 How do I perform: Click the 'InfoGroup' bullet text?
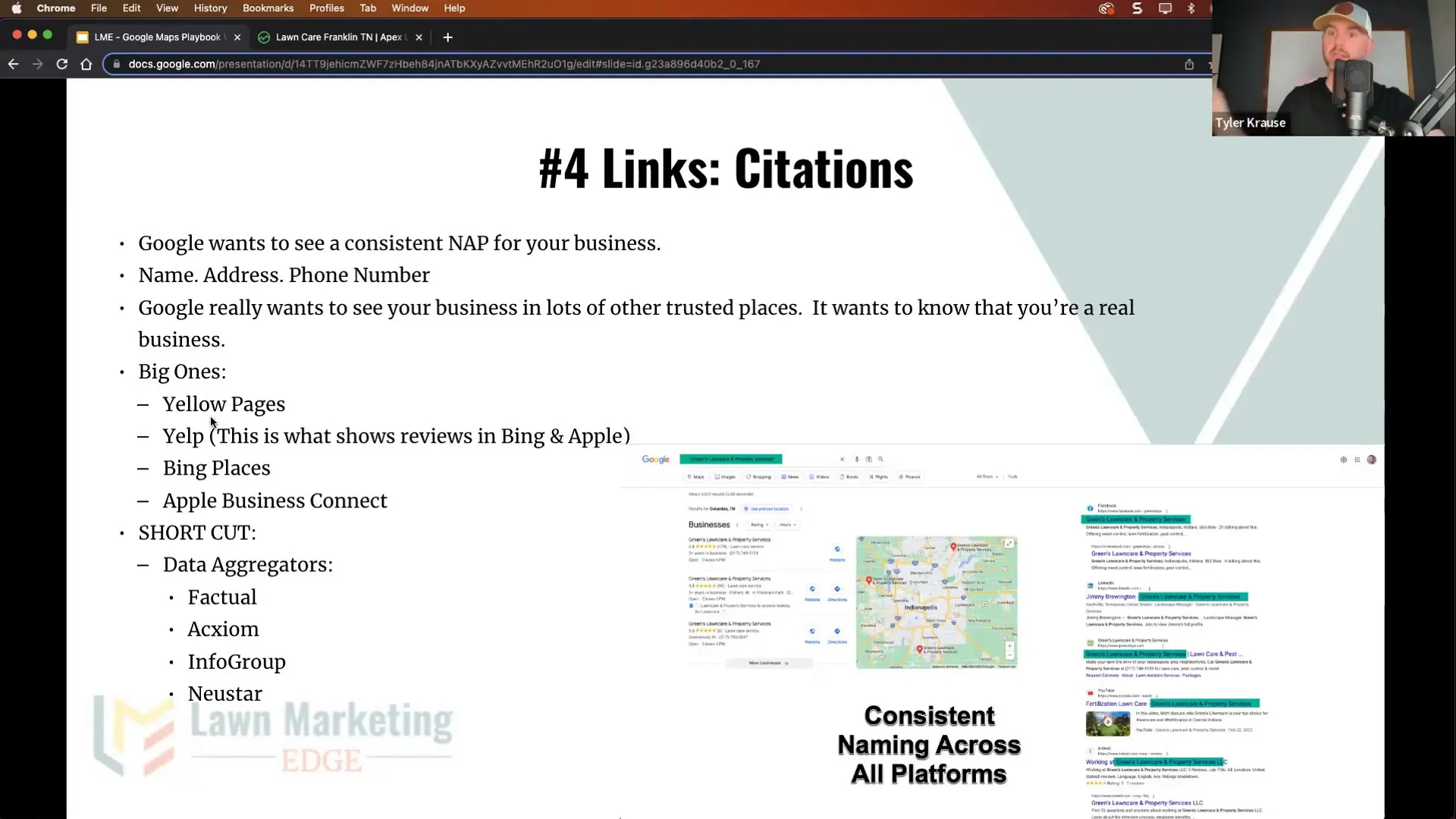pyautogui.click(x=236, y=662)
